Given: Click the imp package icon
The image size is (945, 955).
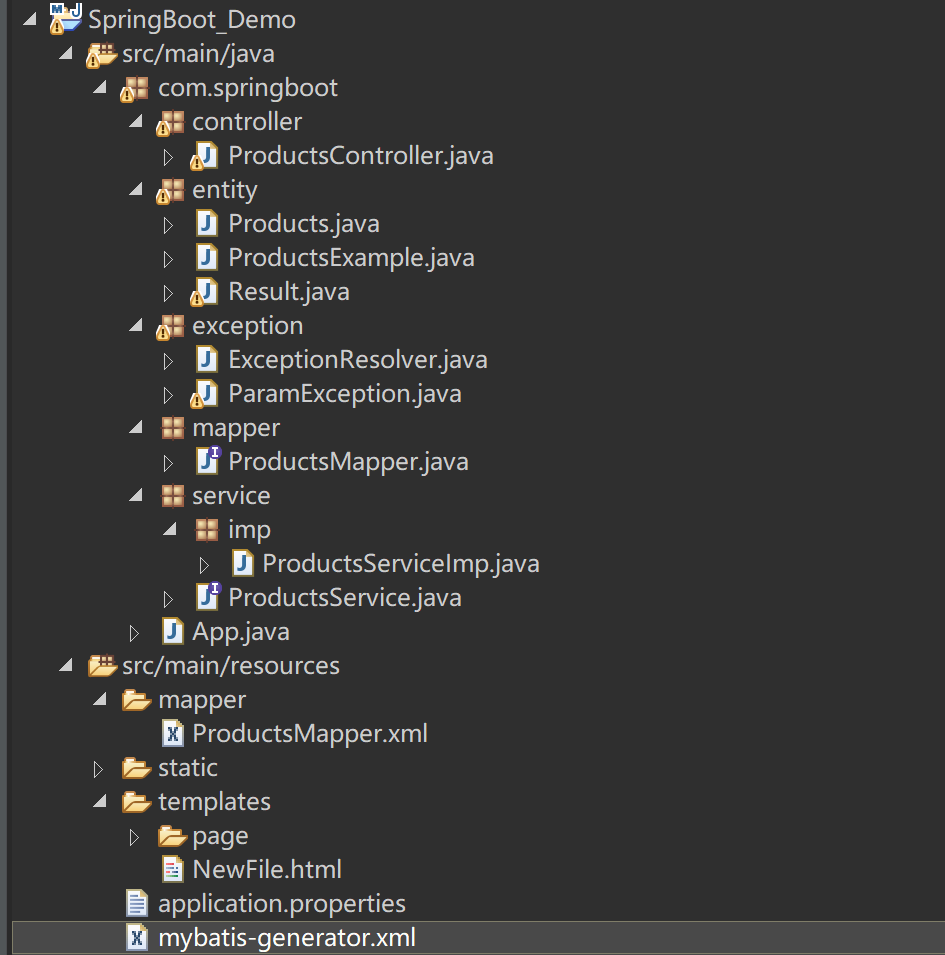Looking at the screenshot, I should (207, 530).
